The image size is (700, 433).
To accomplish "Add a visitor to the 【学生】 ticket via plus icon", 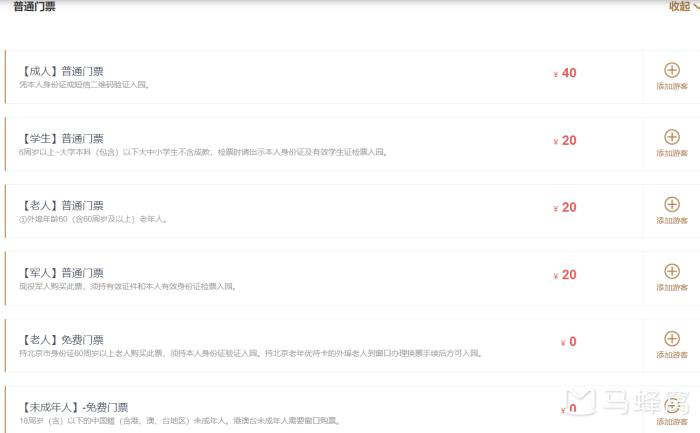I will [671, 137].
